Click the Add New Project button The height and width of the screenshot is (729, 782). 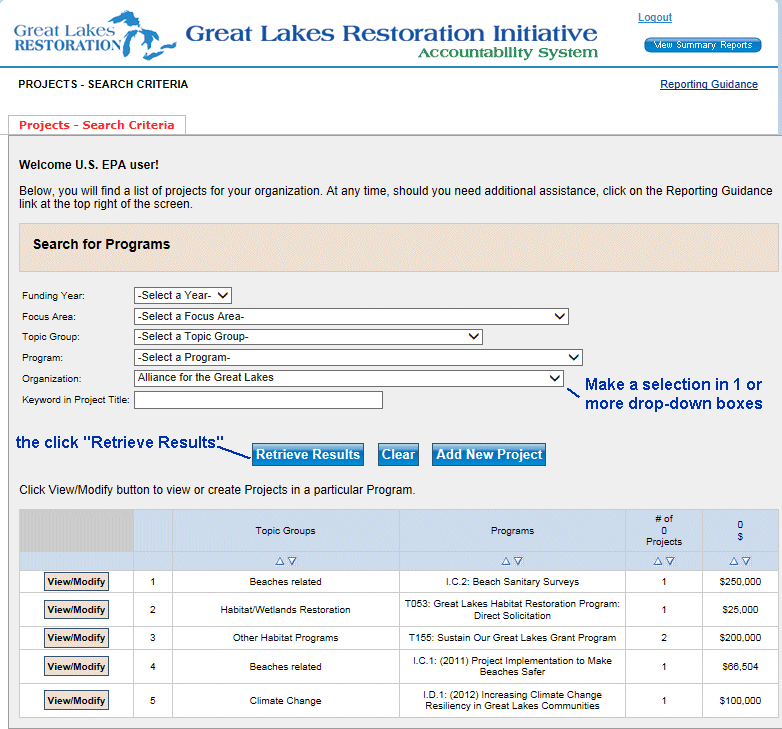(489, 454)
